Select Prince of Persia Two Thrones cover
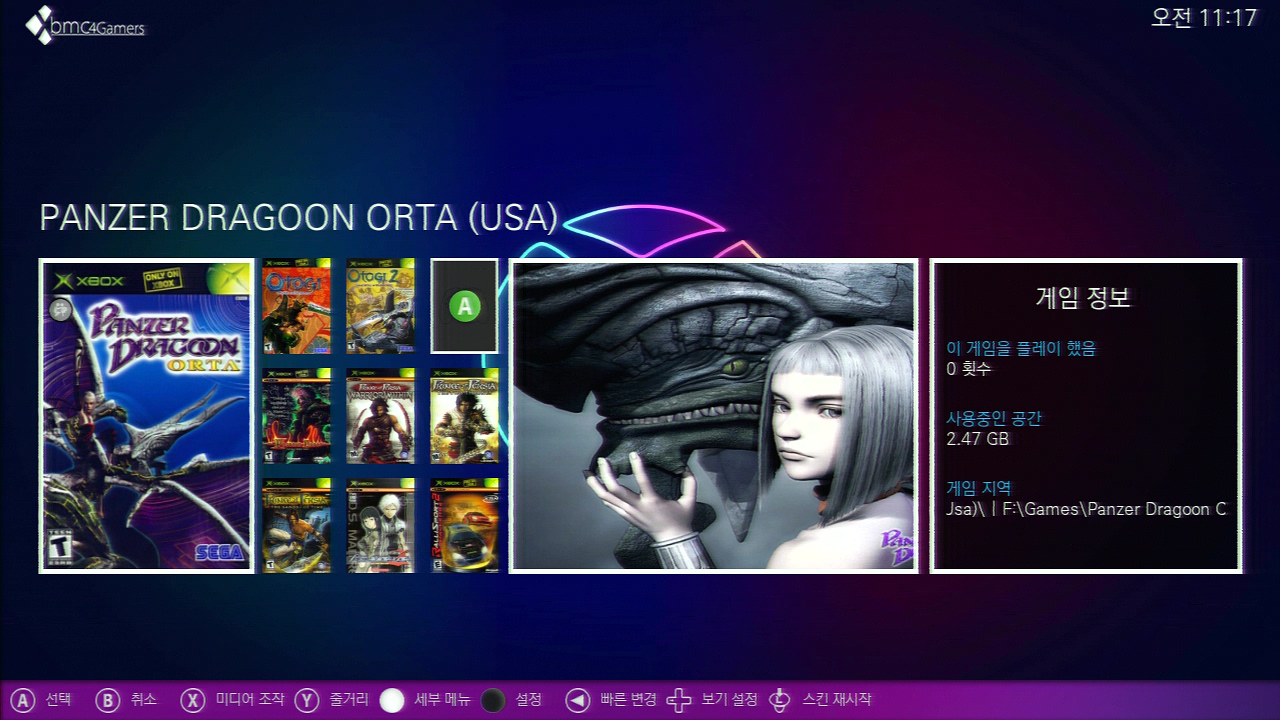 click(x=464, y=416)
